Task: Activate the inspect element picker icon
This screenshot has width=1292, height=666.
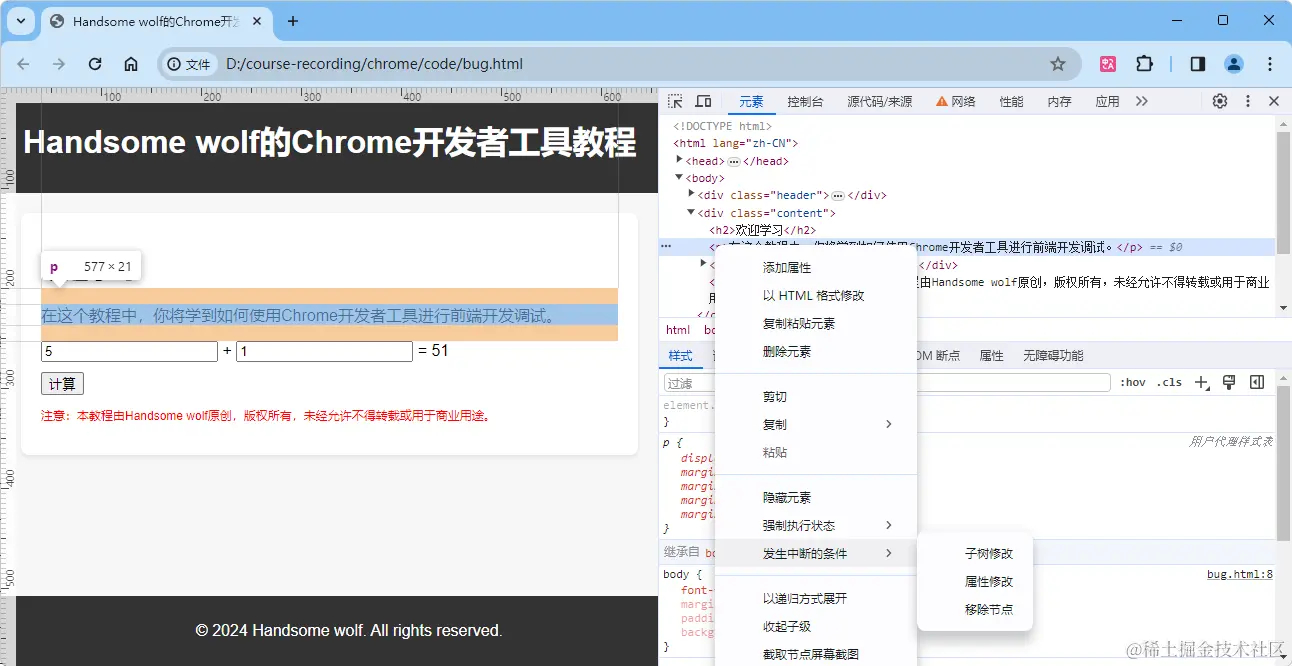Action: (x=676, y=101)
